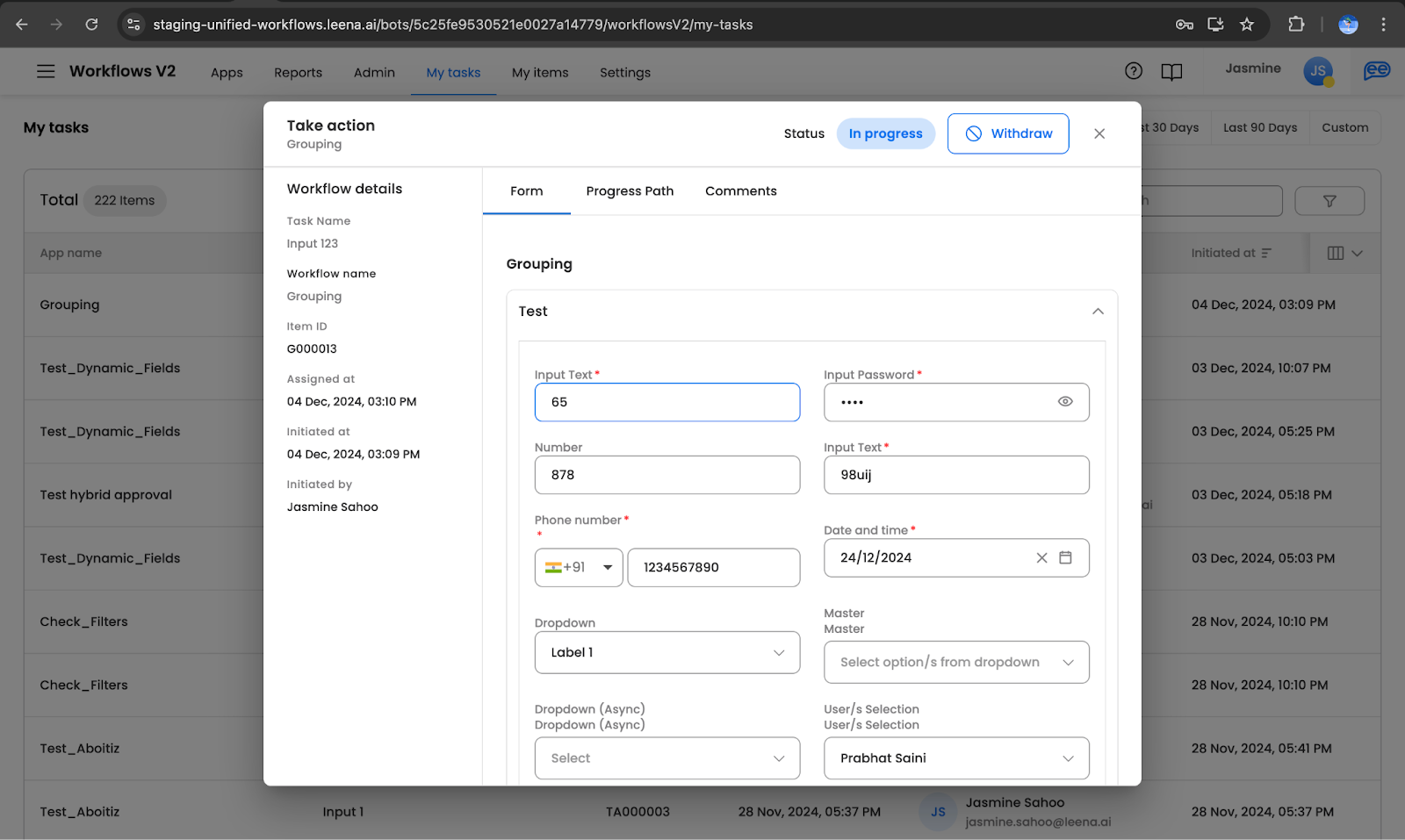Open the Prabhat Saini user selection dropdown
1405x840 pixels.
click(956, 758)
